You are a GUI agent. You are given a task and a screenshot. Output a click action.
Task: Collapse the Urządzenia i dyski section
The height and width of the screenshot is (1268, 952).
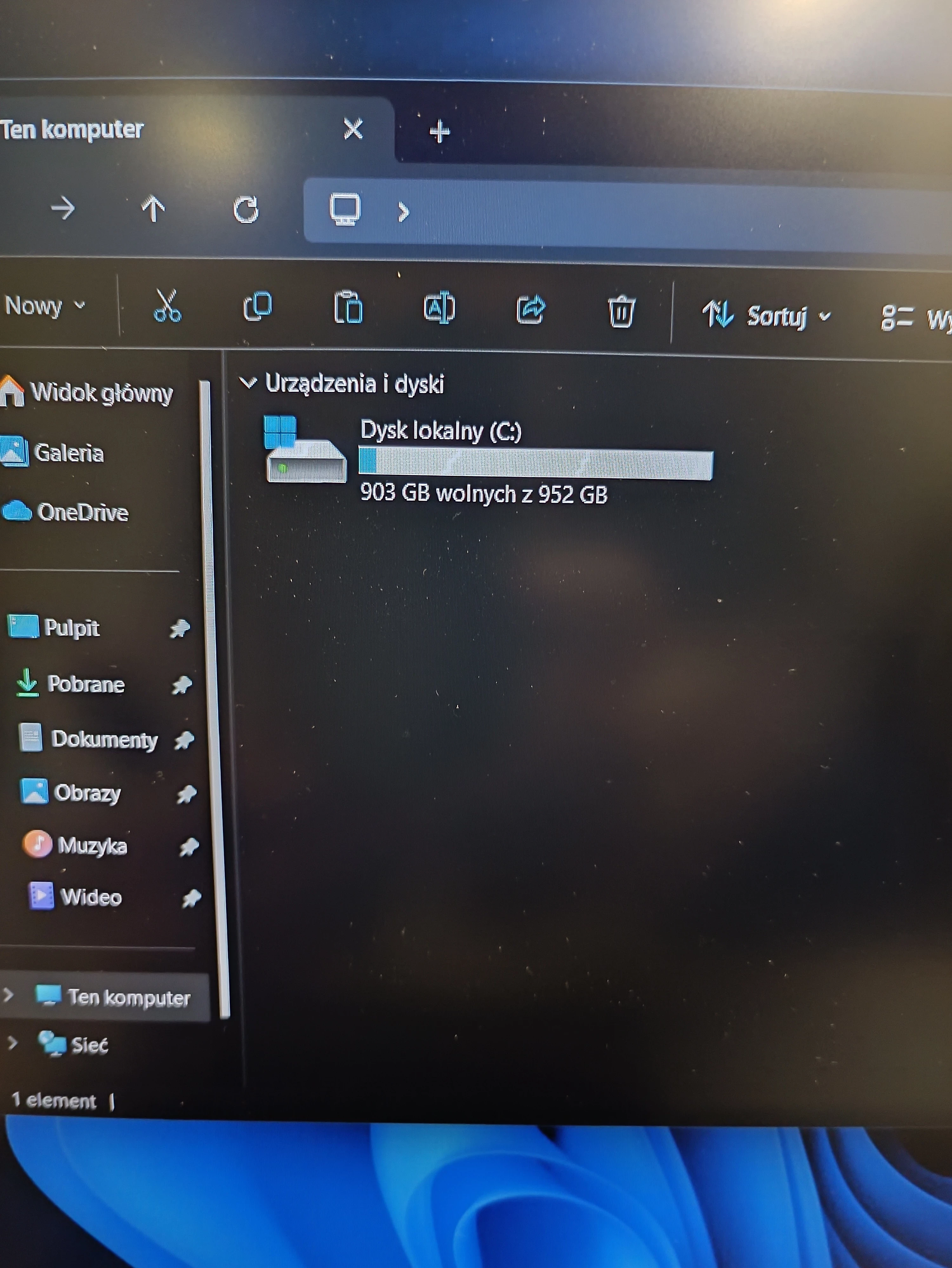[x=248, y=382]
